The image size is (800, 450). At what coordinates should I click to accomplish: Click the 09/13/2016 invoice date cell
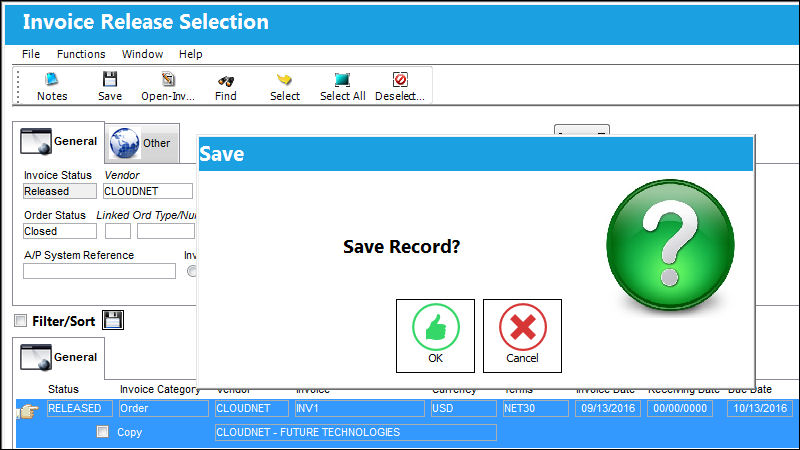[608, 408]
